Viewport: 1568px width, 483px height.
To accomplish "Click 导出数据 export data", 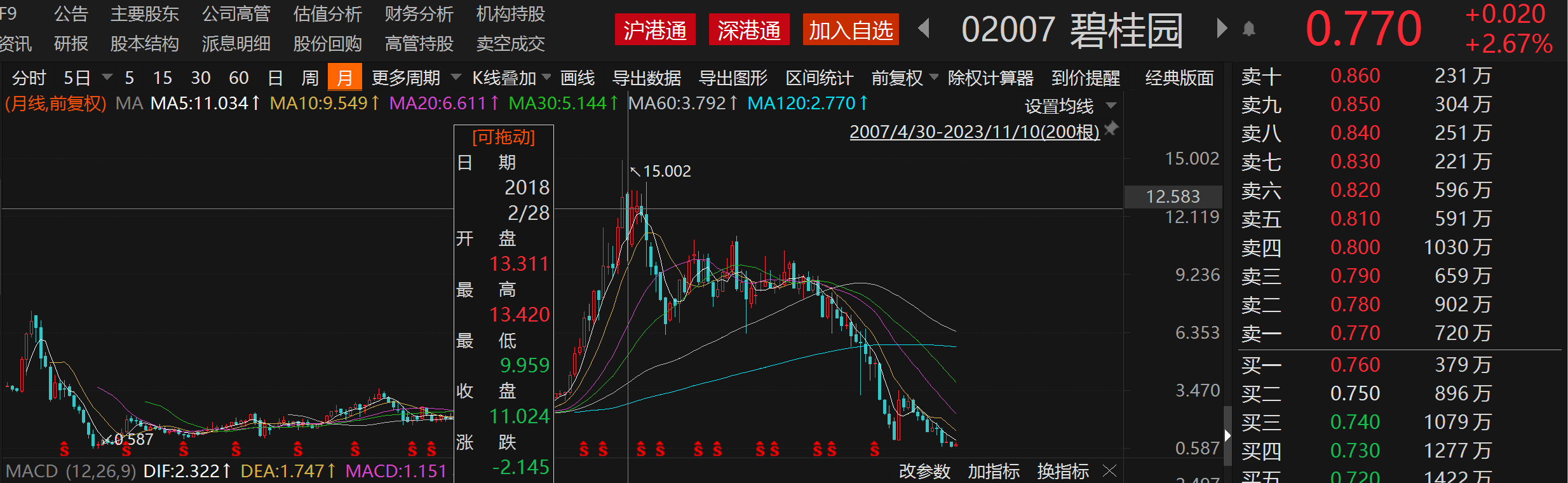I will (647, 78).
